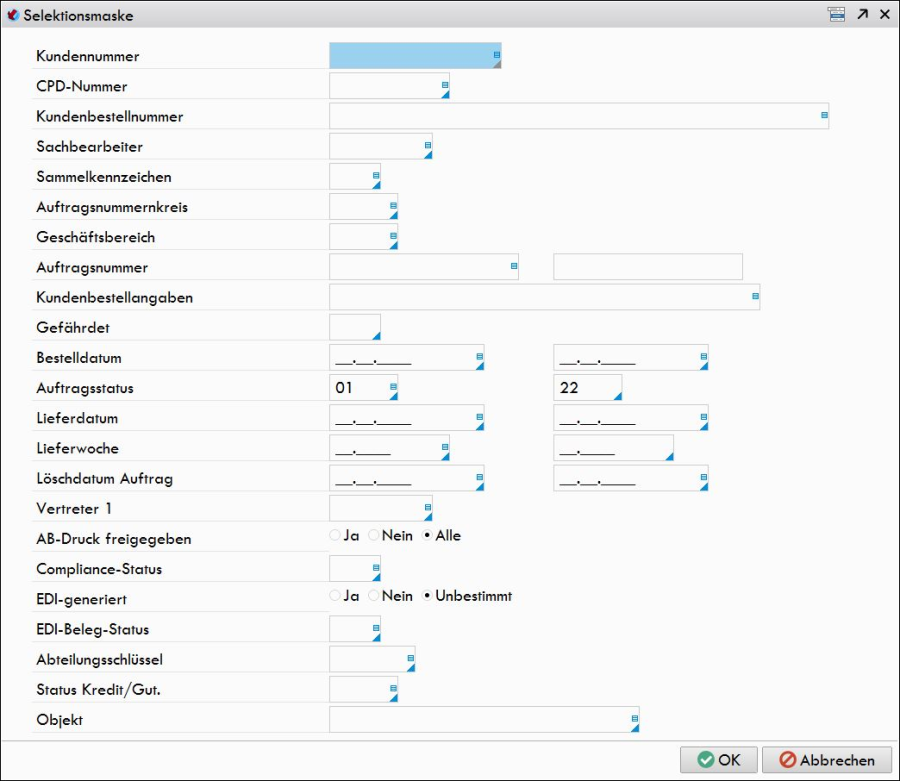Screen dimensions: 900x781
Task: Click into the Kundenbestellangaben text field
Action: tap(544, 297)
